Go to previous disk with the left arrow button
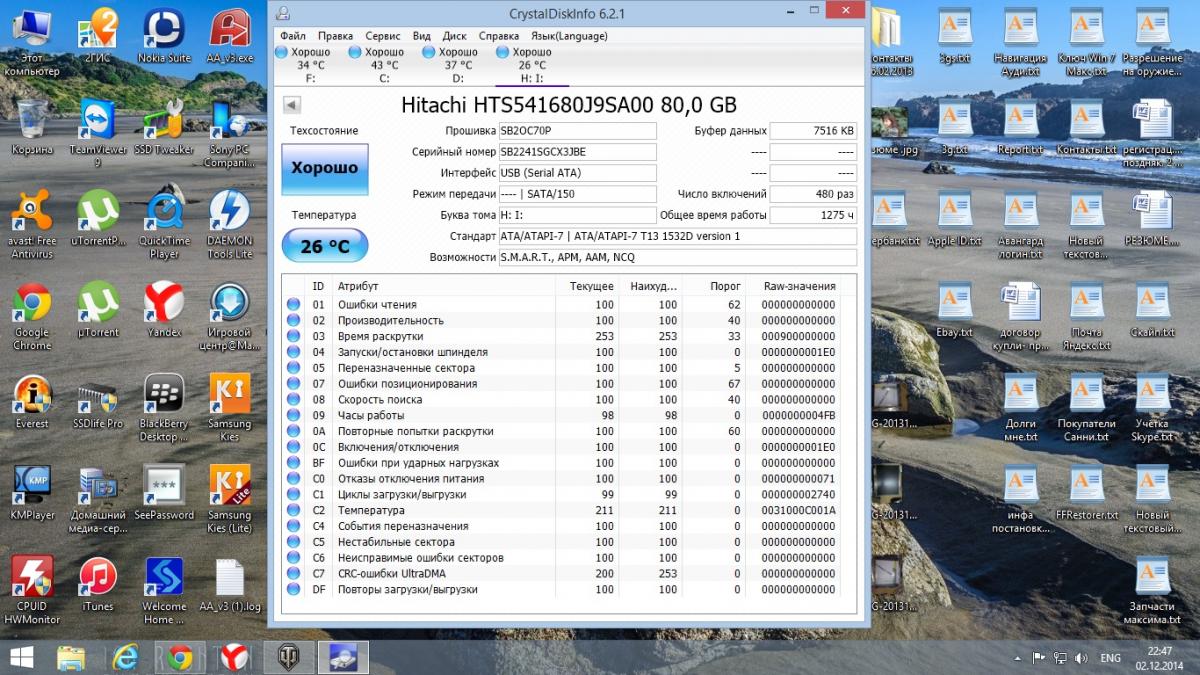The height and width of the screenshot is (675, 1200). tap(292, 105)
